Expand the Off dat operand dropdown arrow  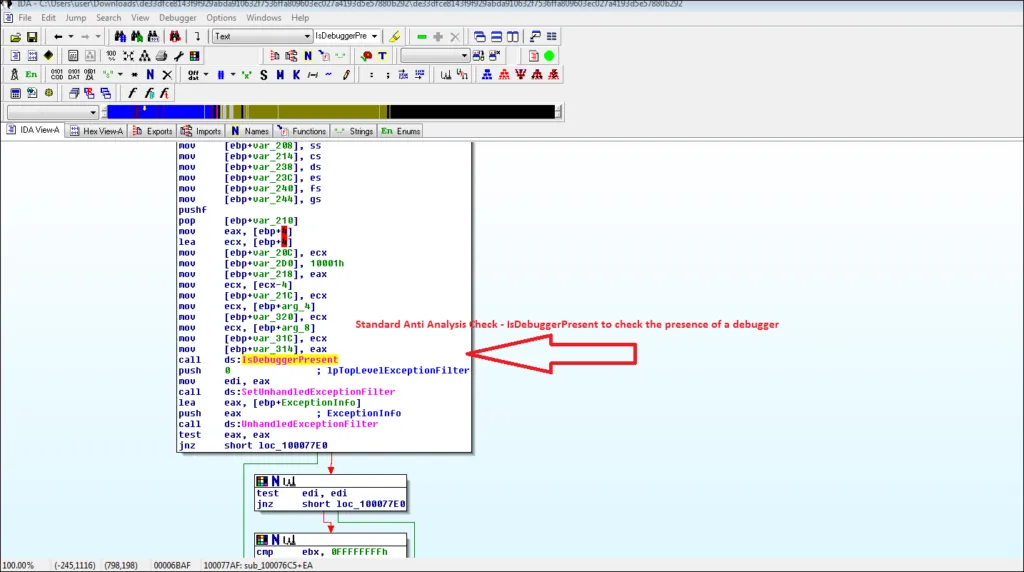(x=206, y=74)
